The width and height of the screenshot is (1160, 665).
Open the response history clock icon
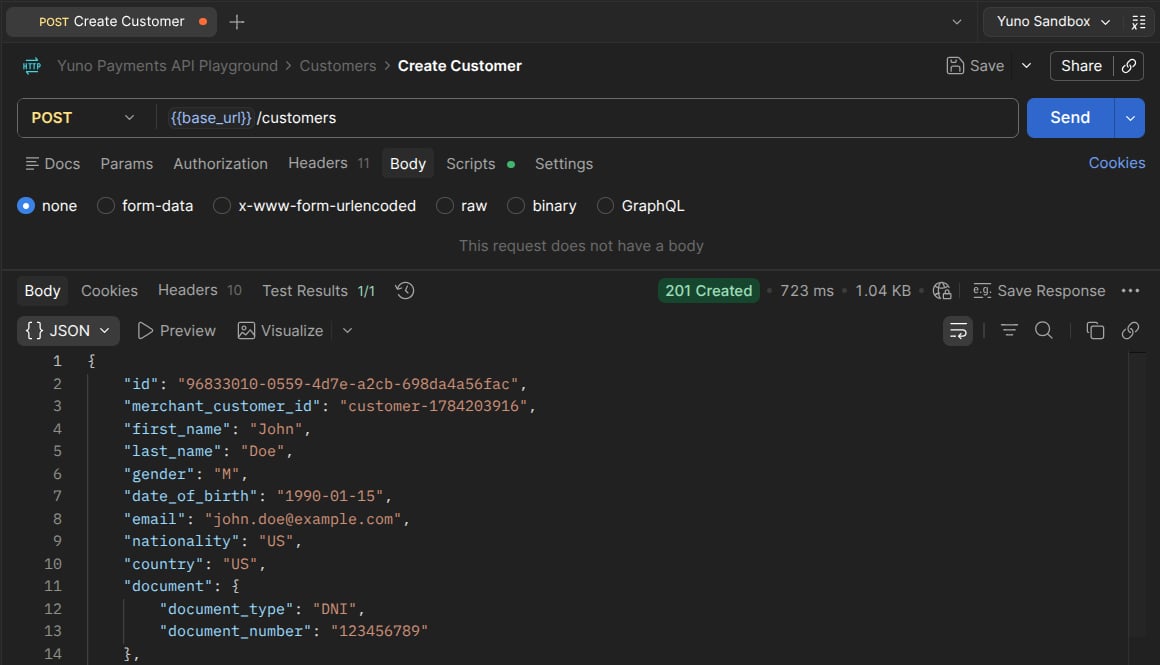pos(405,291)
